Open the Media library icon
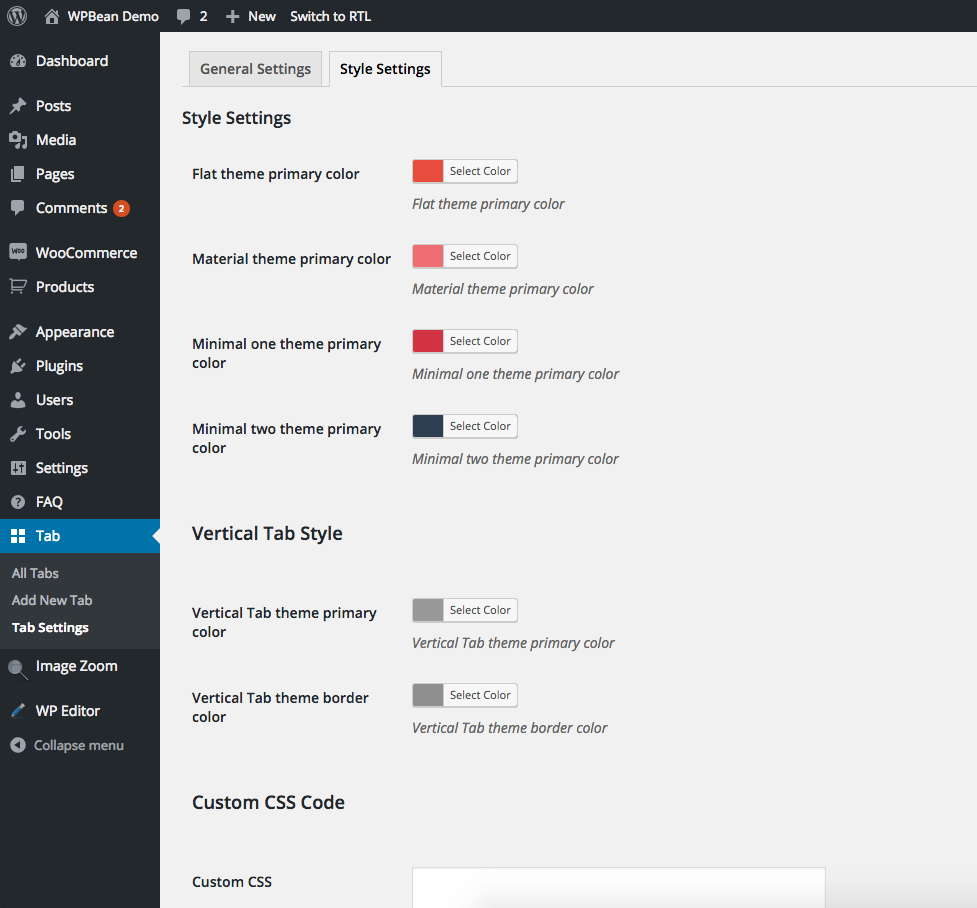 click(x=18, y=140)
